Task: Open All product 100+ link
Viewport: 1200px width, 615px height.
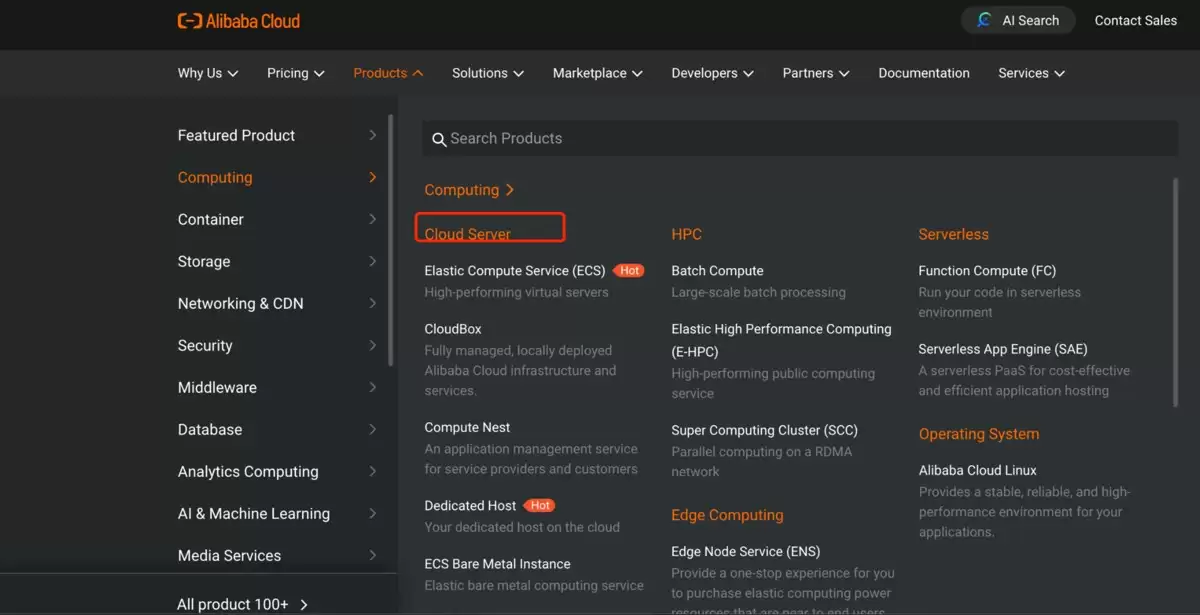Action: [x=243, y=604]
